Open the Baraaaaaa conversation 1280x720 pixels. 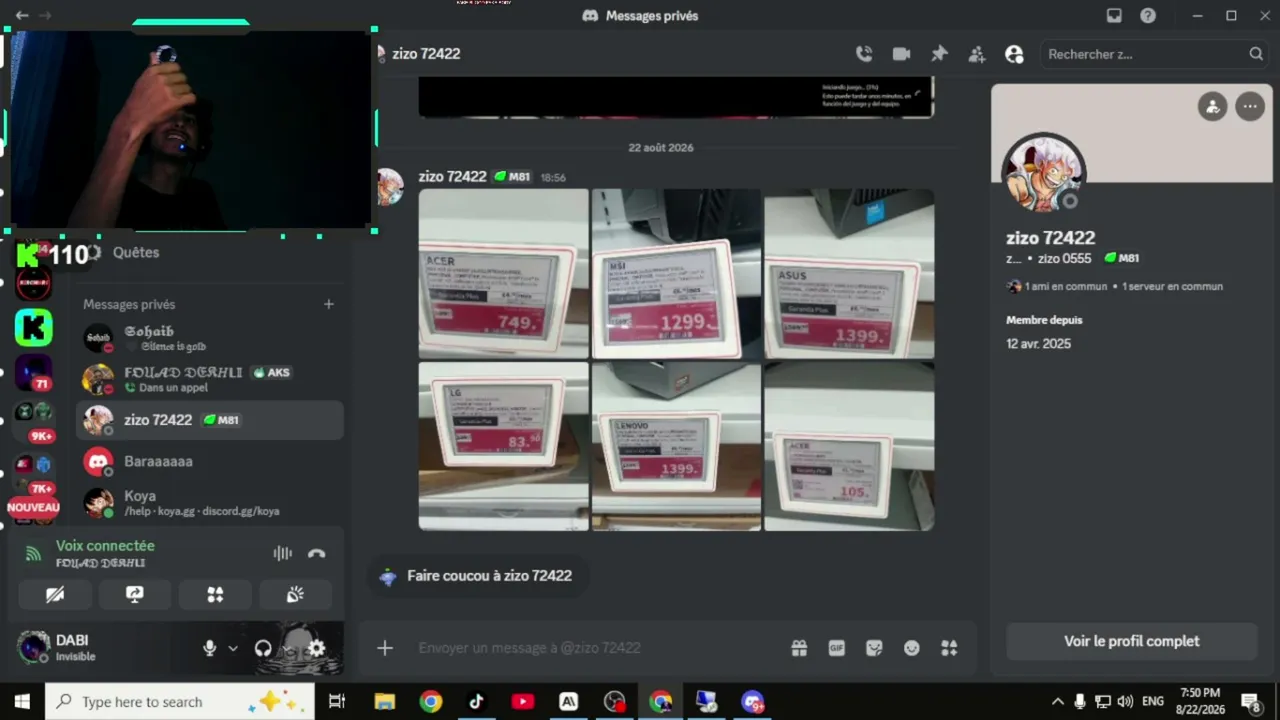click(210, 461)
